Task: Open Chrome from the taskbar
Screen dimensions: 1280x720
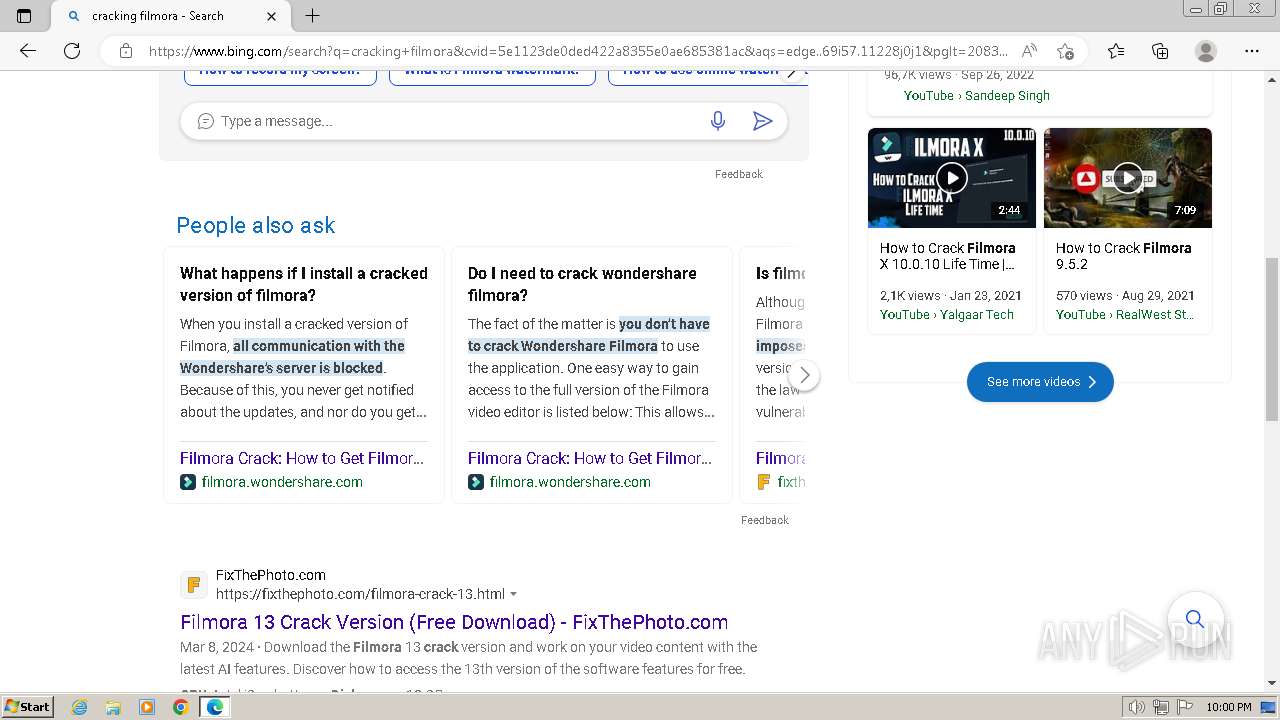Action: (x=180, y=707)
